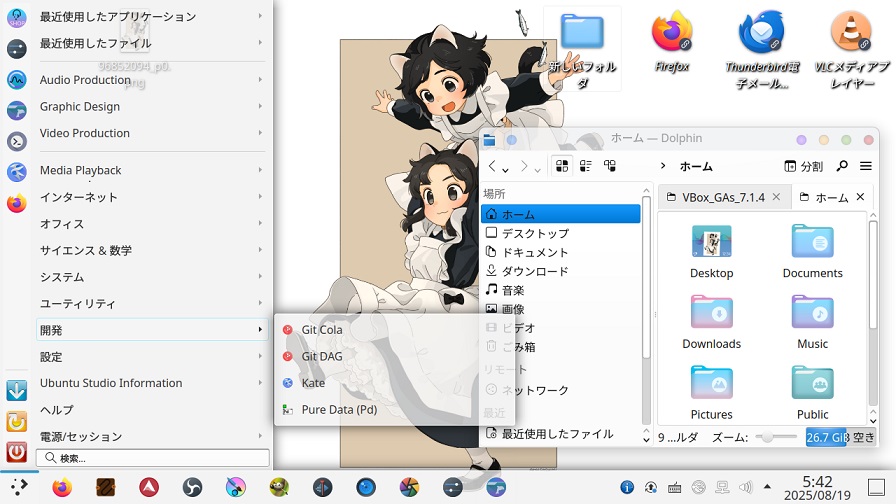
Task: Adjust the Dolphin zoom slider
Action: 775,437
